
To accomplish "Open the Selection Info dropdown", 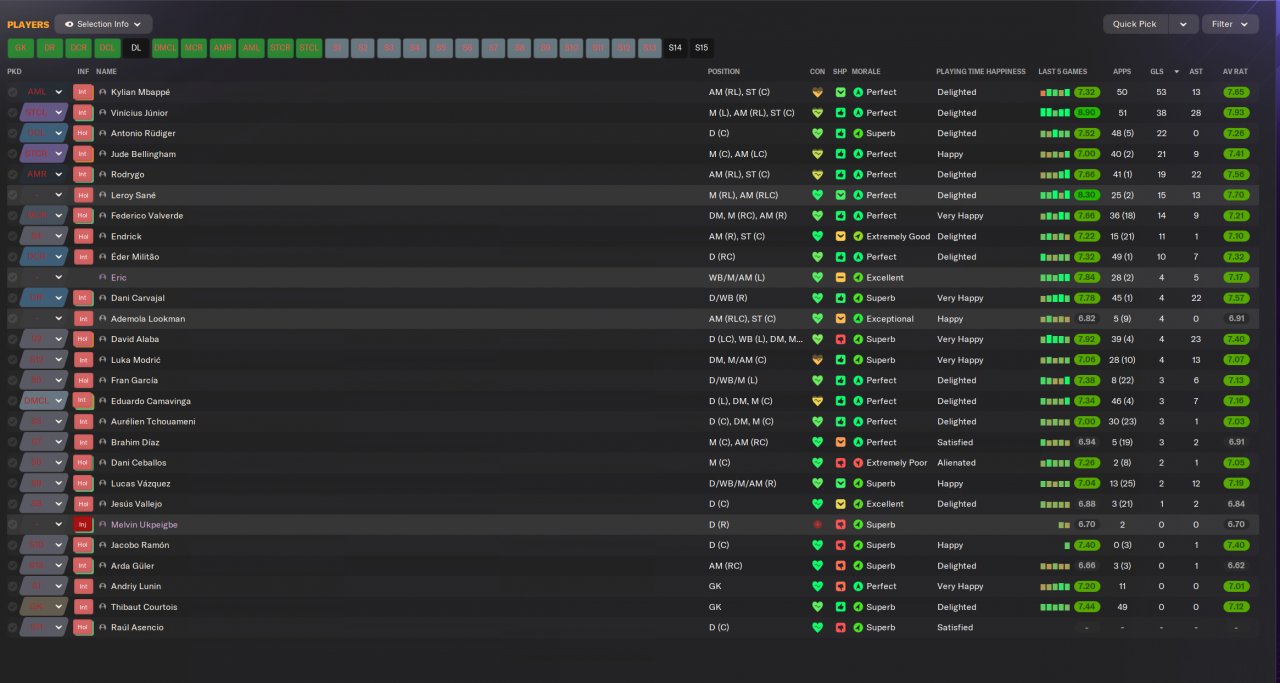I will click(x=103, y=24).
